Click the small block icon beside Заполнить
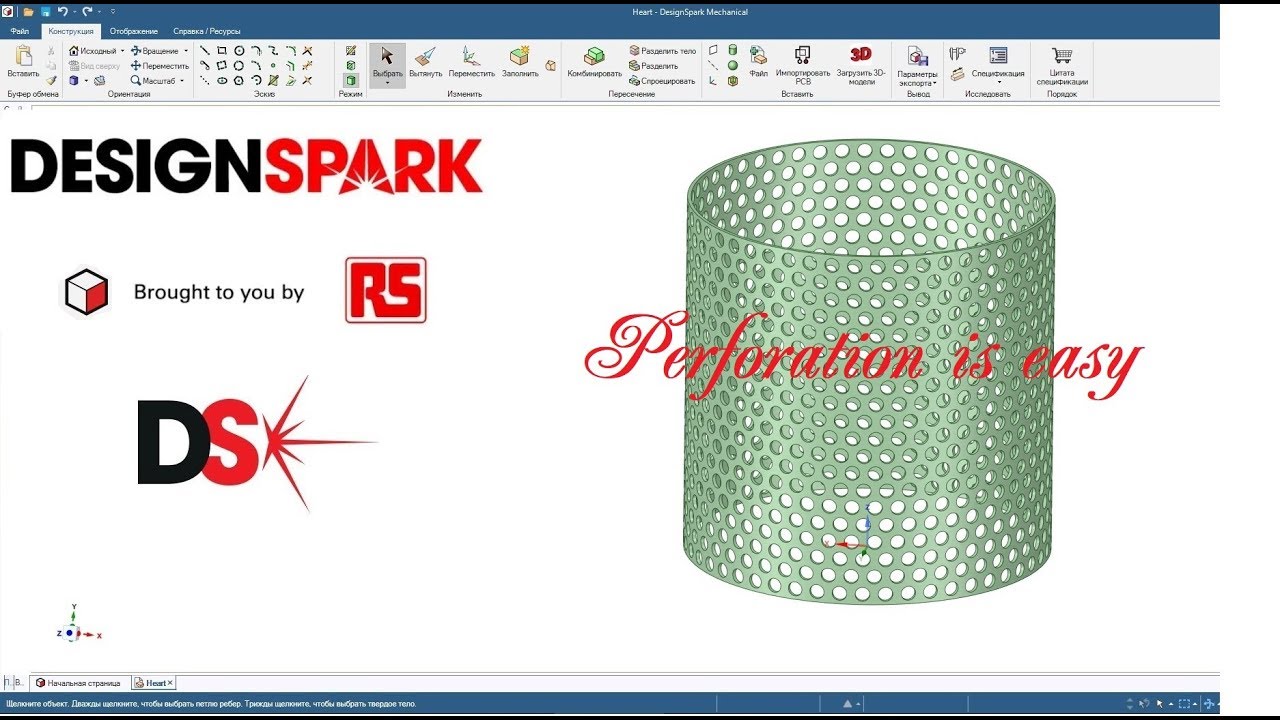 [550, 65]
